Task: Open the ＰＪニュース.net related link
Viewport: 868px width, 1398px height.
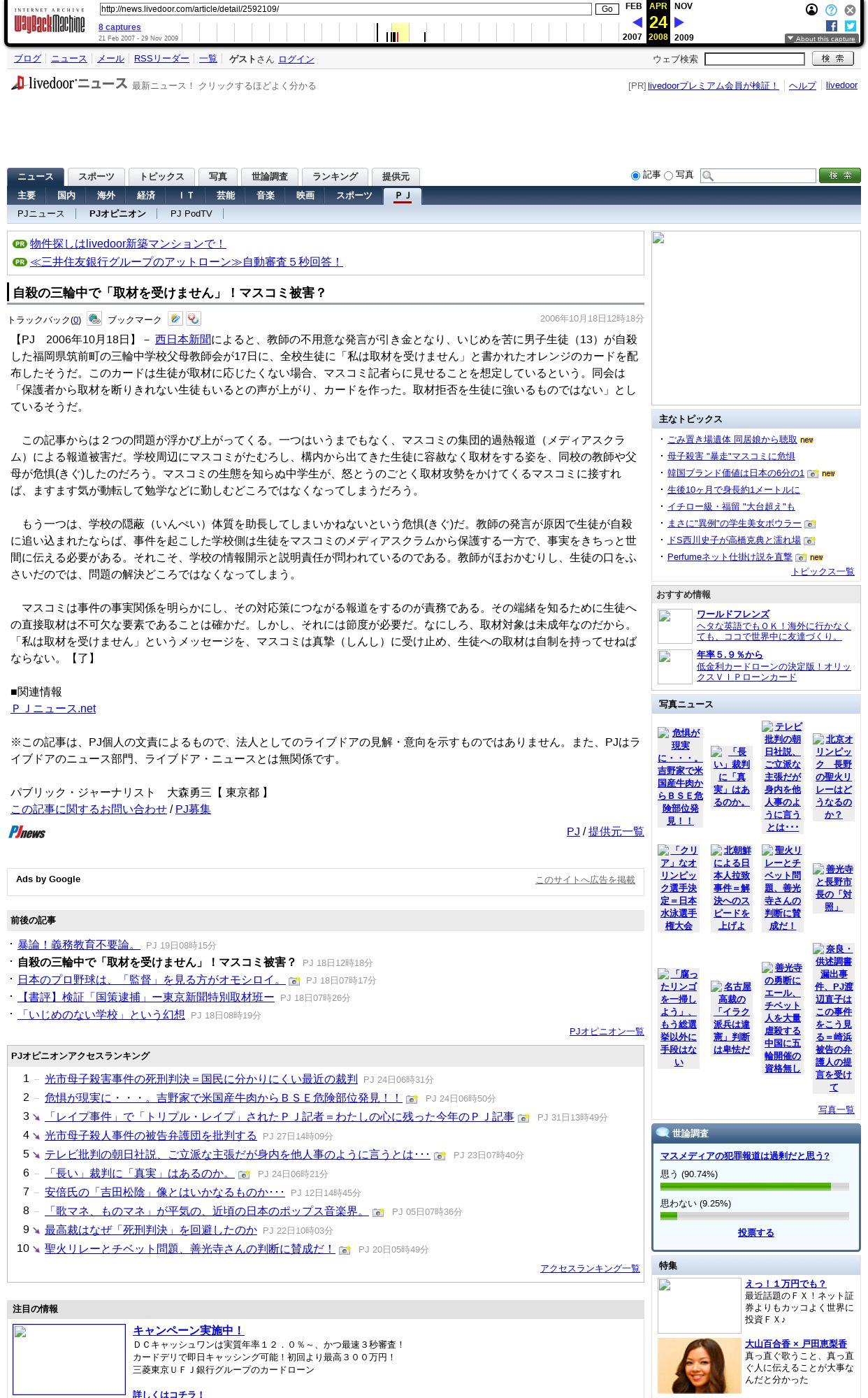Action: pos(53,709)
